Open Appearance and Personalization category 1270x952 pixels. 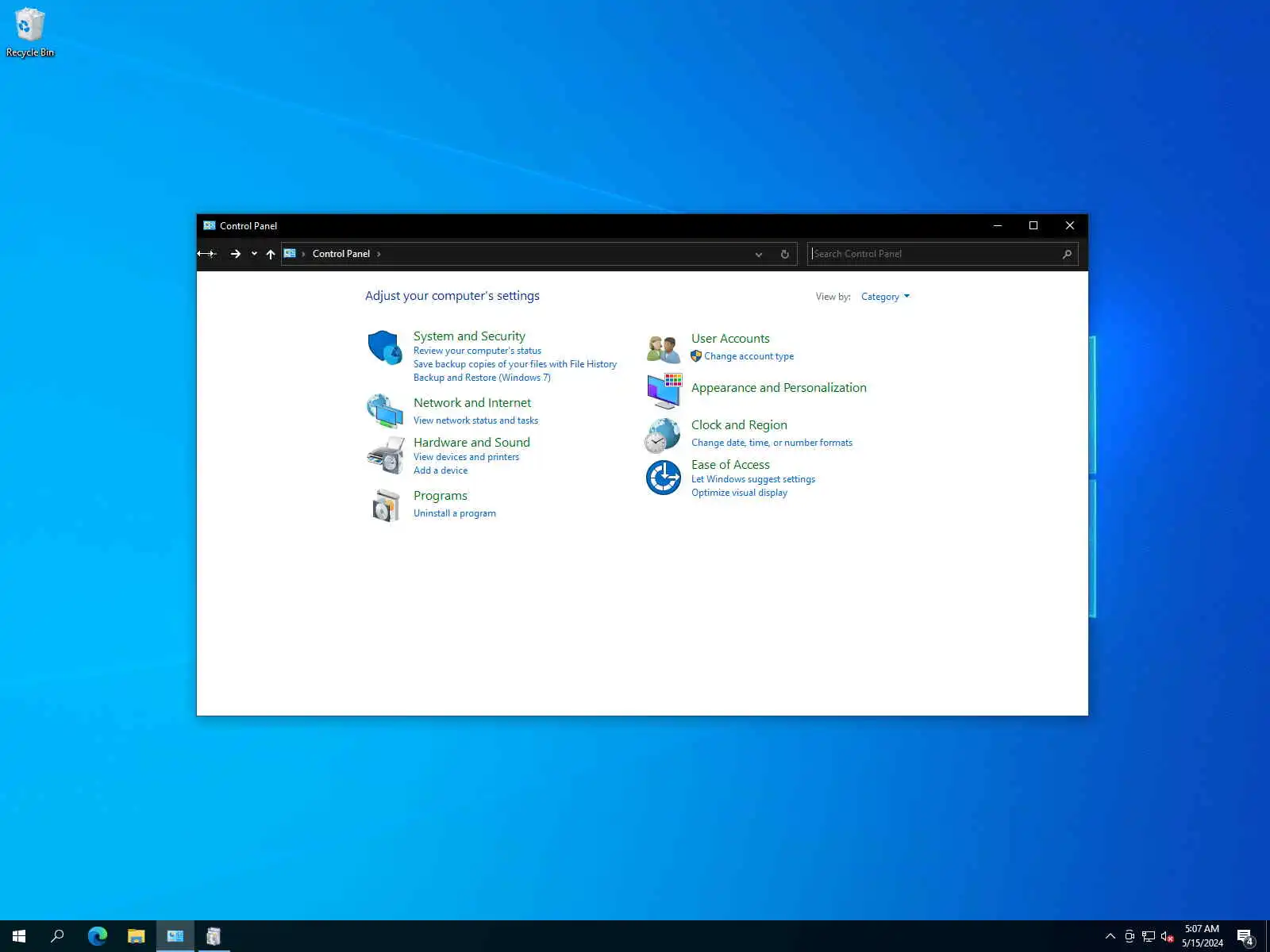pyautogui.click(x=779, y=388)
